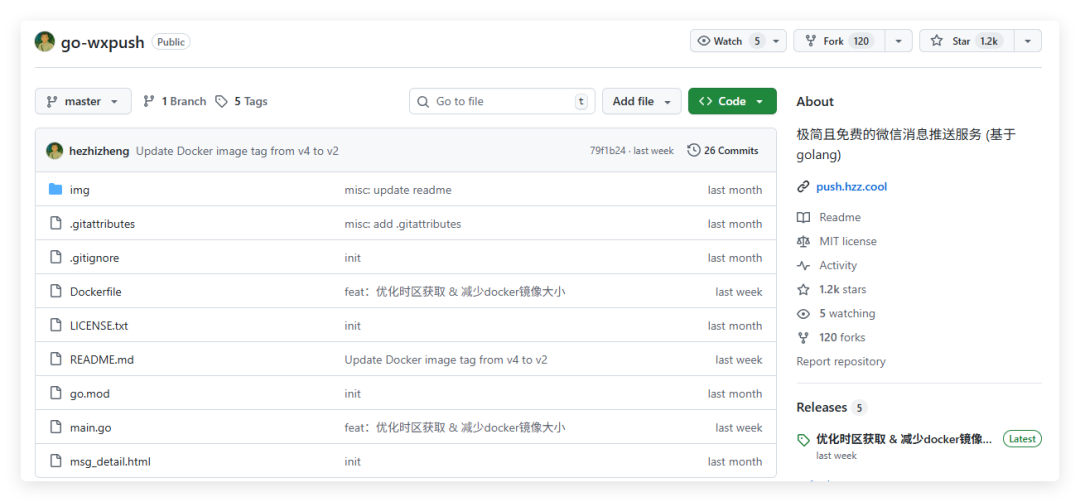This screenshot has height=502, width=1080.
Task: Click the file icon next to .gitattributes
Action: pos(56,224)
